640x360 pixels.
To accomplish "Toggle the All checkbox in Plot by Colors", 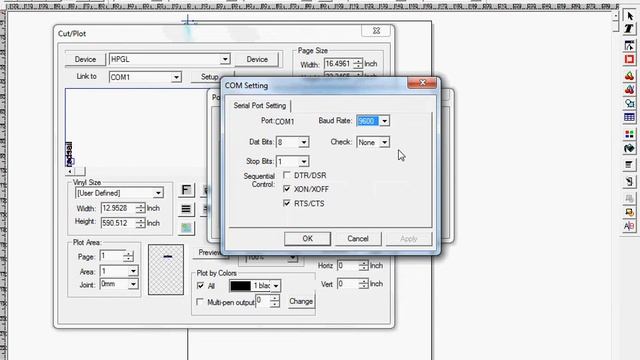I will pos(200,286).
